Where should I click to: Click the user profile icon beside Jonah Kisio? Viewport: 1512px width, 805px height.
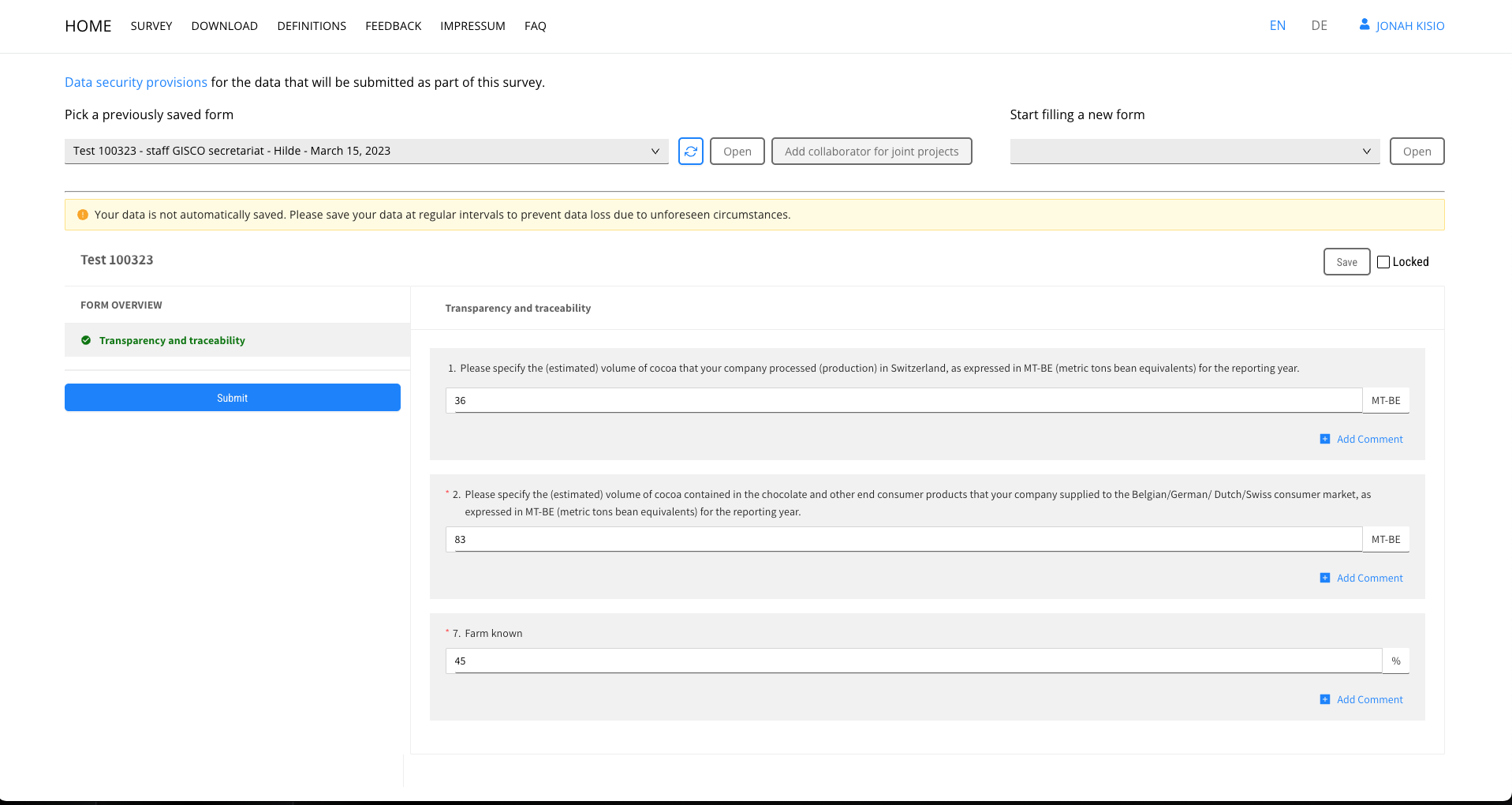(x=1364, y=25)
